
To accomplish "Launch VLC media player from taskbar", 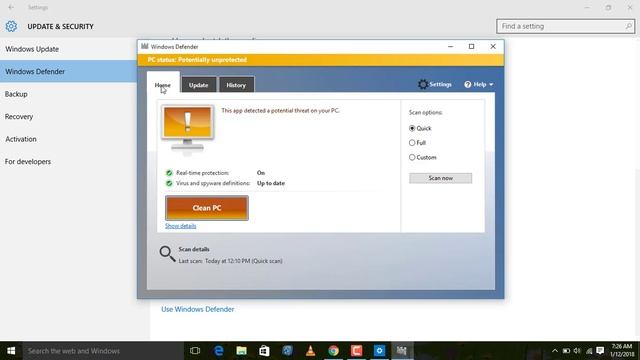I will pos(310,351).
